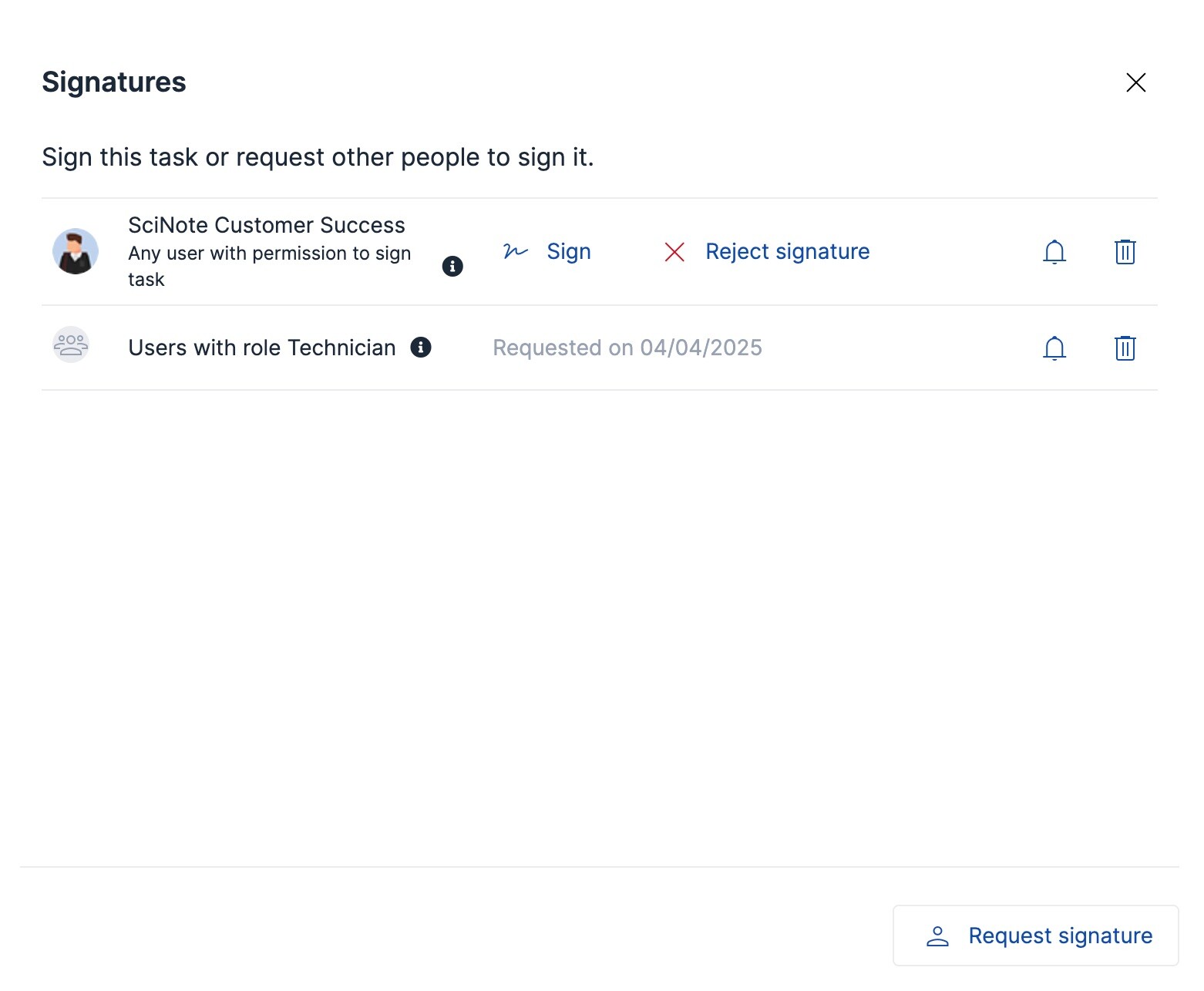Click "Any user with permission to sign task" text
The width and height of the screenshot is (1204, 991).
point(269,266)
